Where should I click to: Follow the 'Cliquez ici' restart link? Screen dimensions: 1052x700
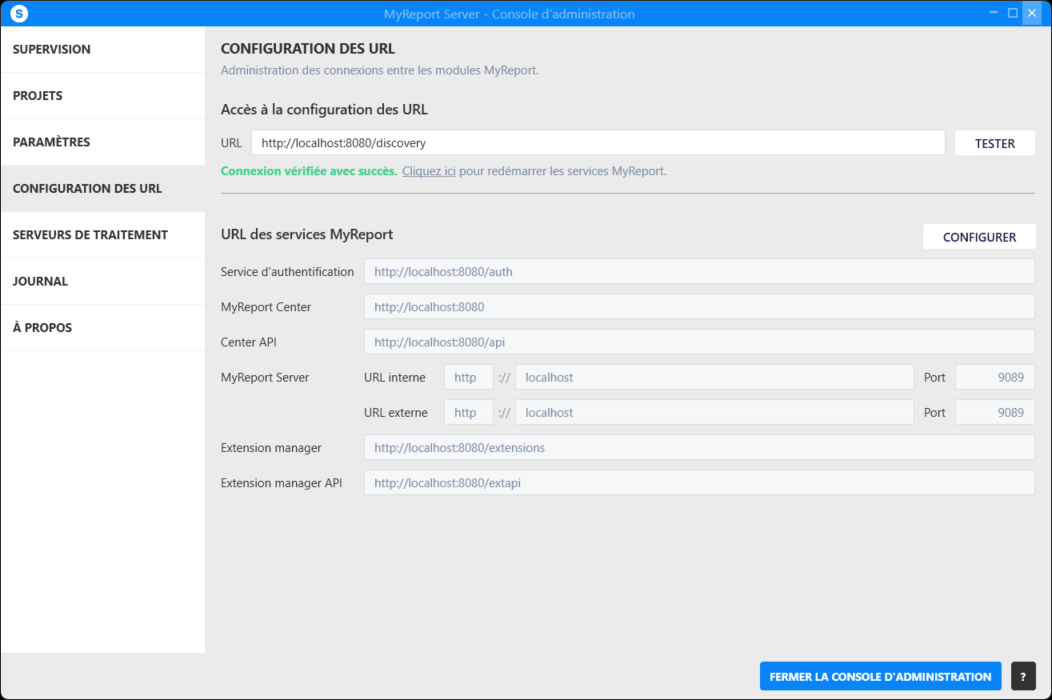click(429, 171)
